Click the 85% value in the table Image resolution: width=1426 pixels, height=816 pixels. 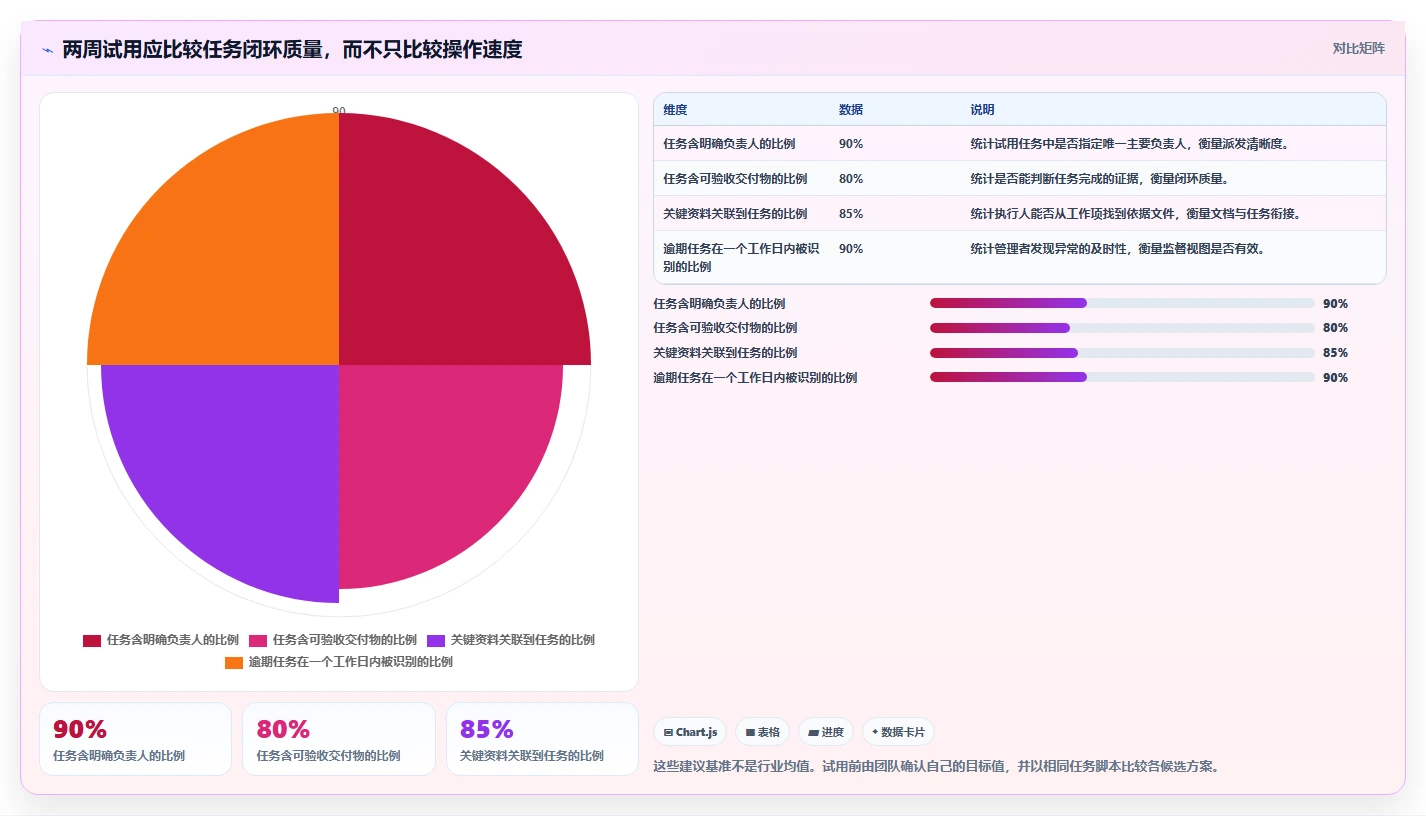[851, 214]
